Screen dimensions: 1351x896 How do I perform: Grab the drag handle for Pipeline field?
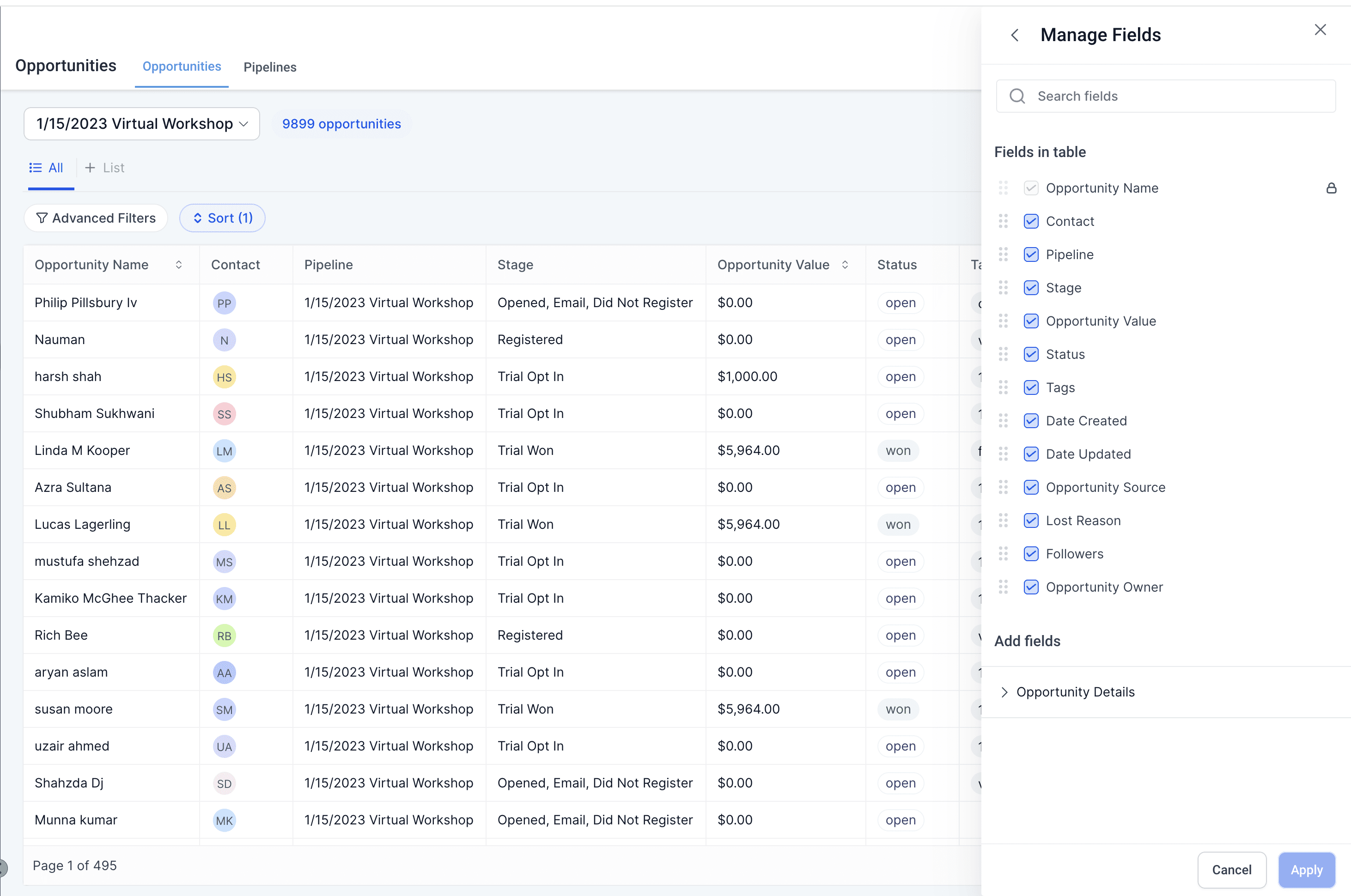[1003, 254]
